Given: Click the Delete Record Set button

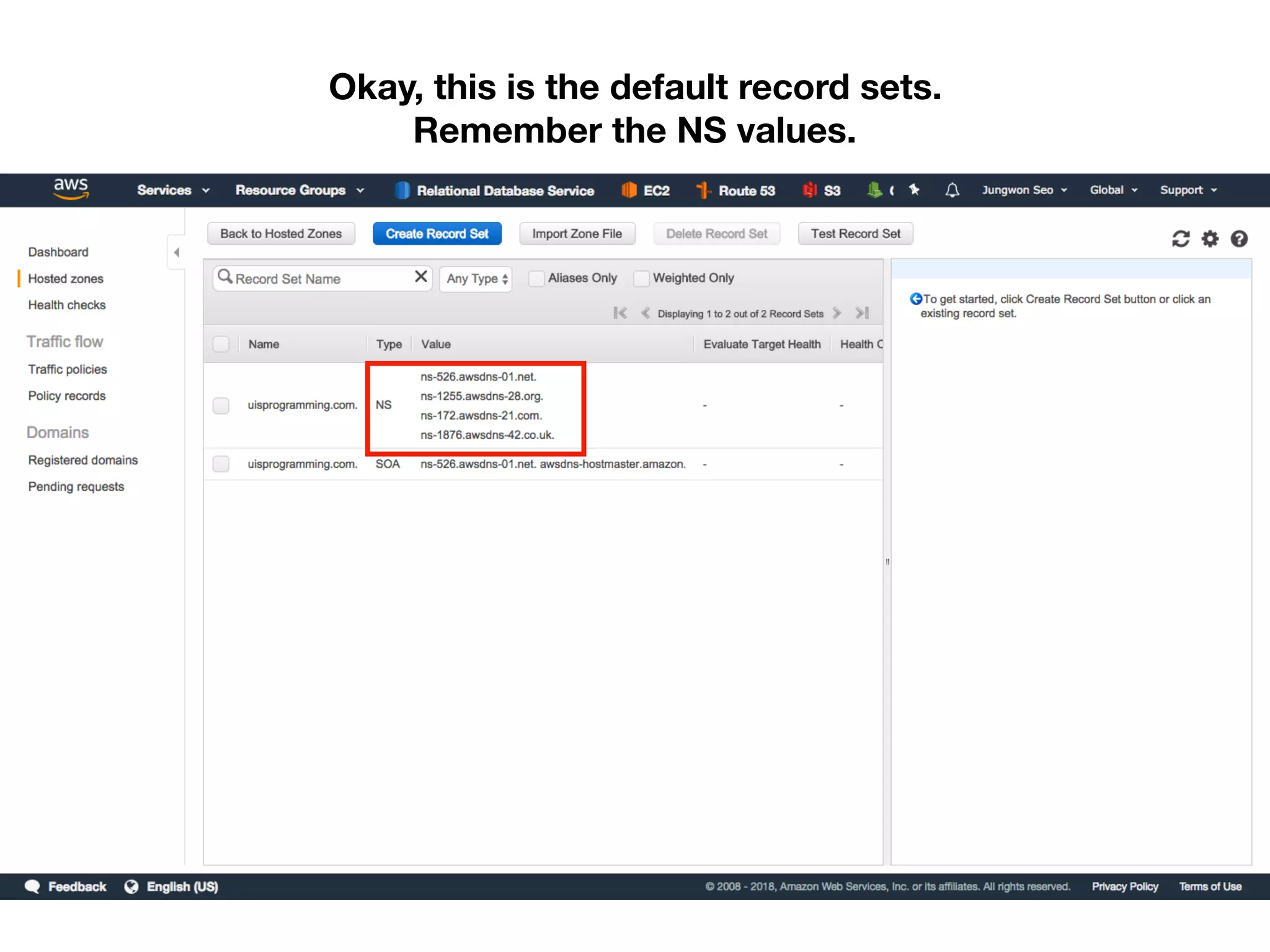Looking at the screenshot, I should coord(717,234).
